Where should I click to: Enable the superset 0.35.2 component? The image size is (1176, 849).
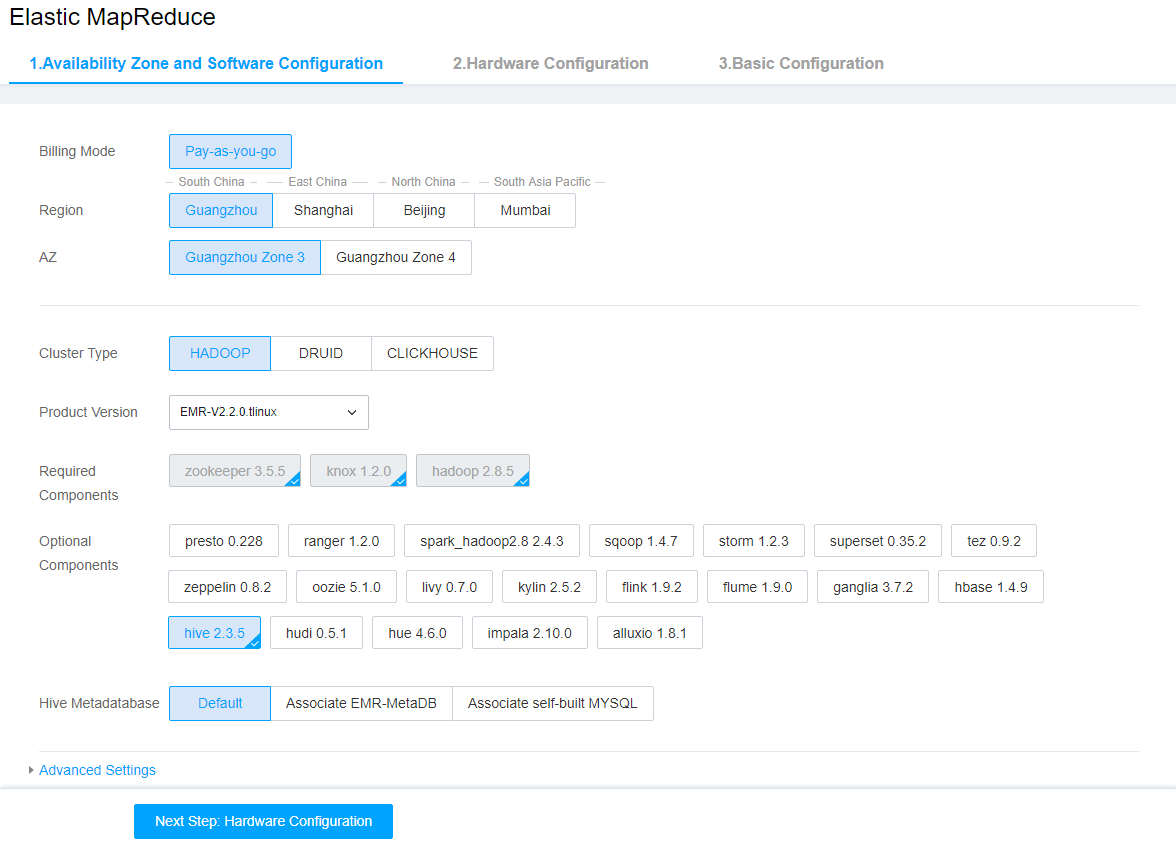tap(878, 541)
